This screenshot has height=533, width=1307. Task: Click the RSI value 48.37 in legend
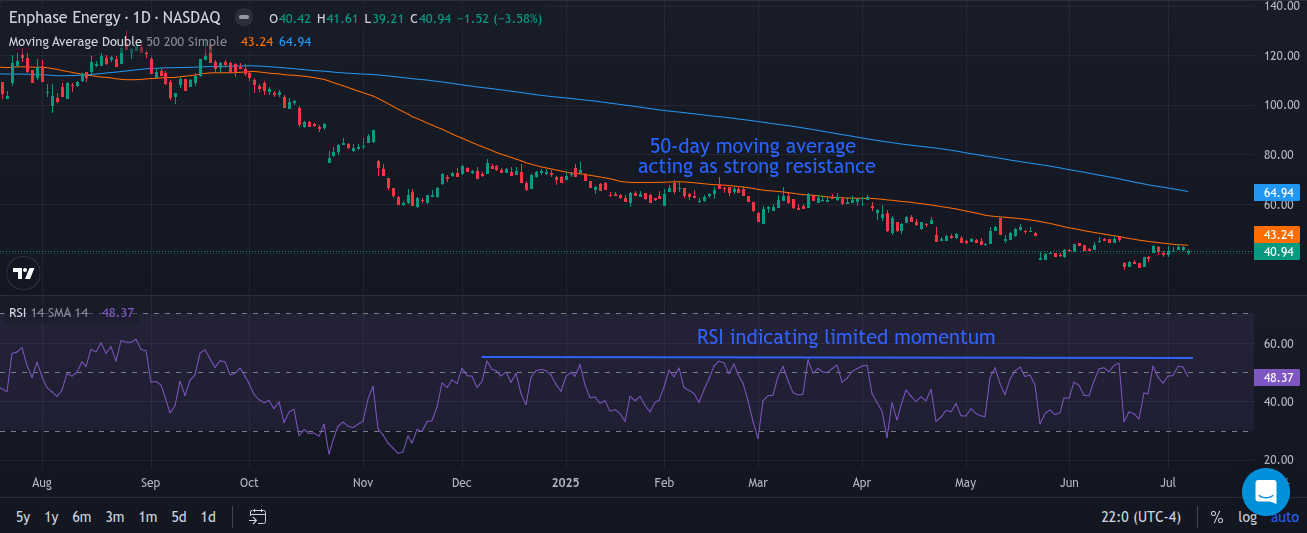click(x=117, y=313)
